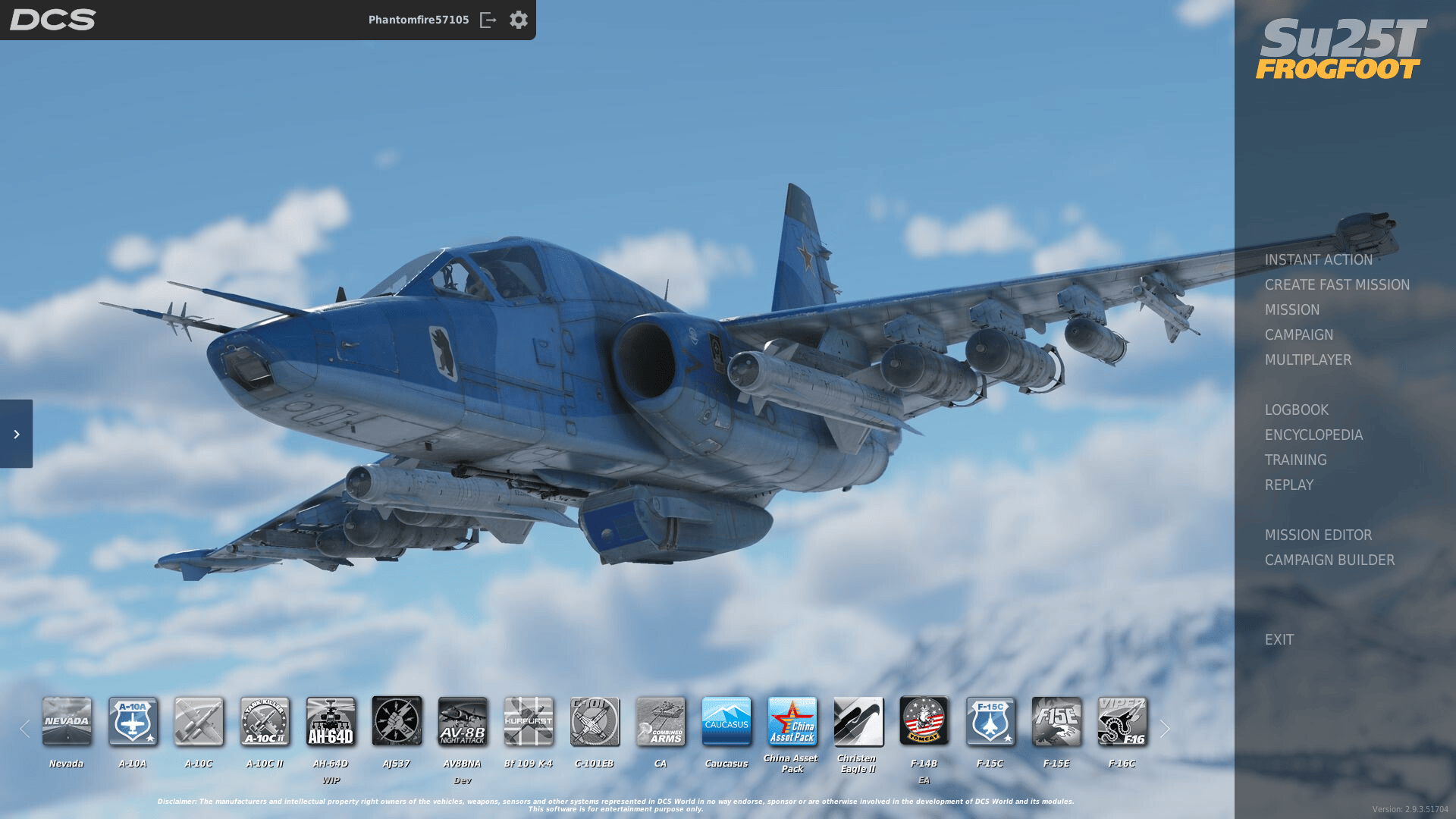Viewport: 1456px width, 819px height.
Task: Click the EXIT button
Action: click(x=1279, y=639)
